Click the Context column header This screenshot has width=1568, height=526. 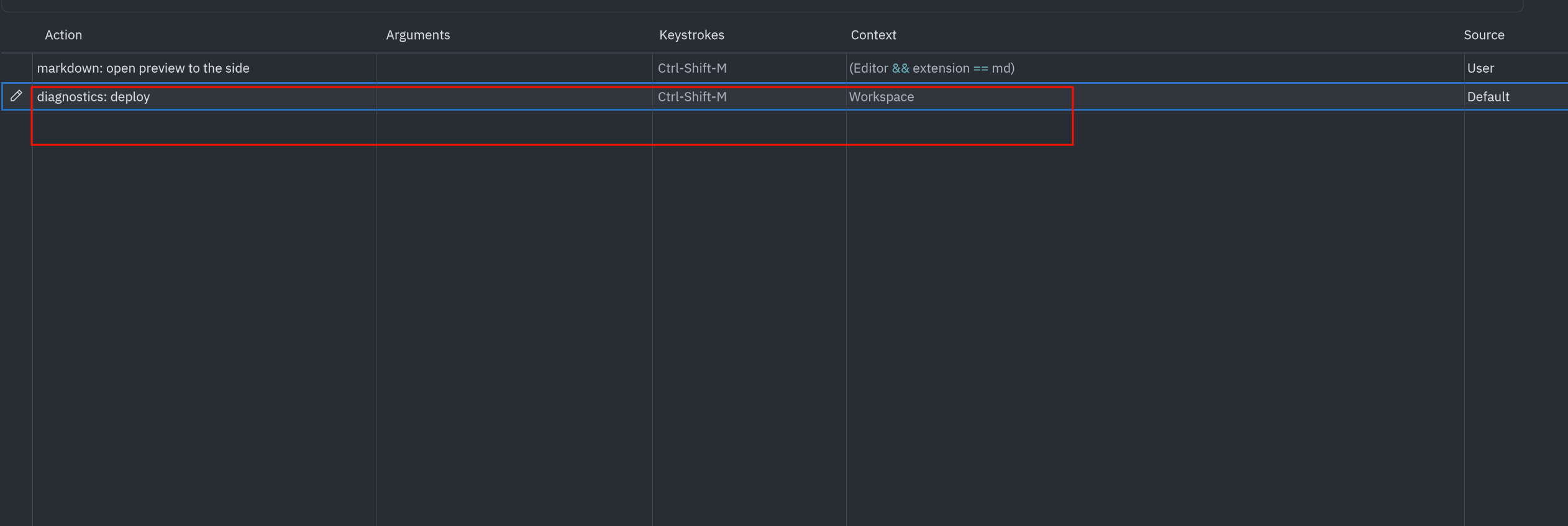(x=873, y=35)
